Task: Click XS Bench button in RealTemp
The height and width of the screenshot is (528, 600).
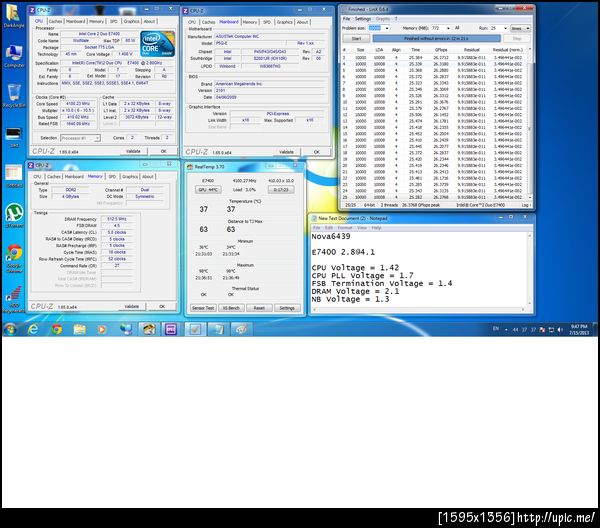Action: point(231,308)
